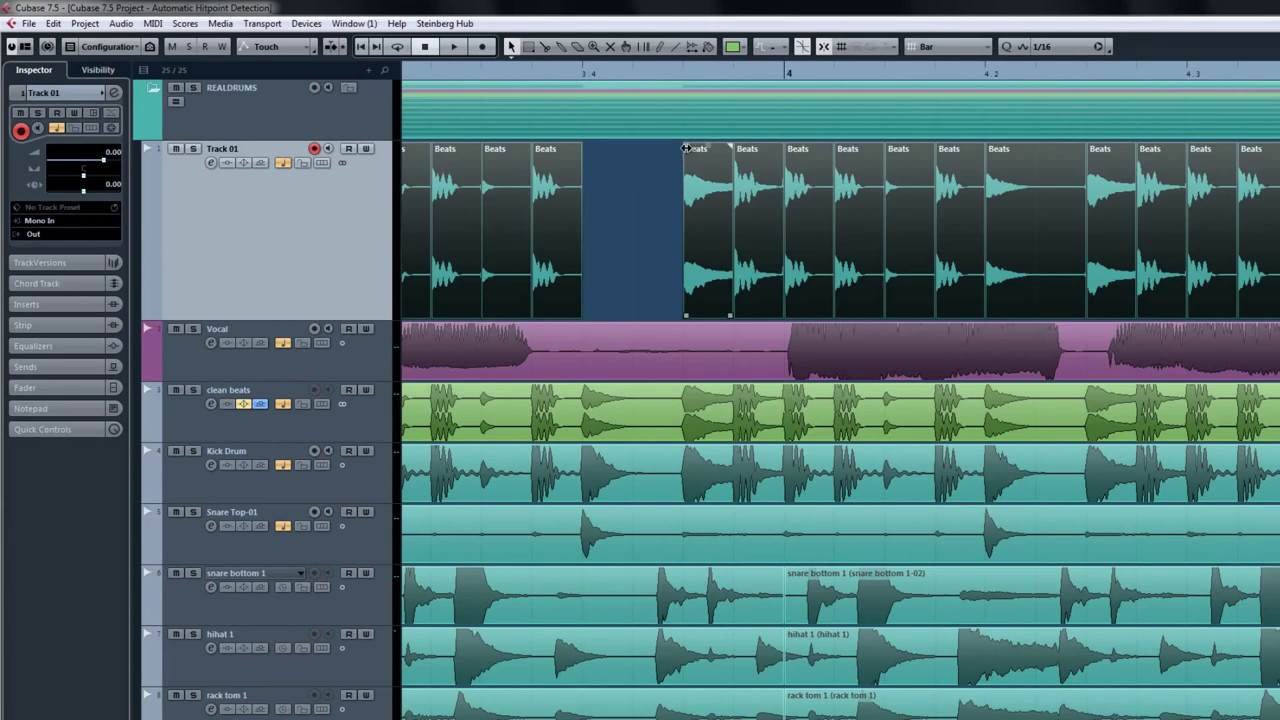
Task: Click the inspector volume fader handle
Action: pyautogui.click(x=103, y=160)
